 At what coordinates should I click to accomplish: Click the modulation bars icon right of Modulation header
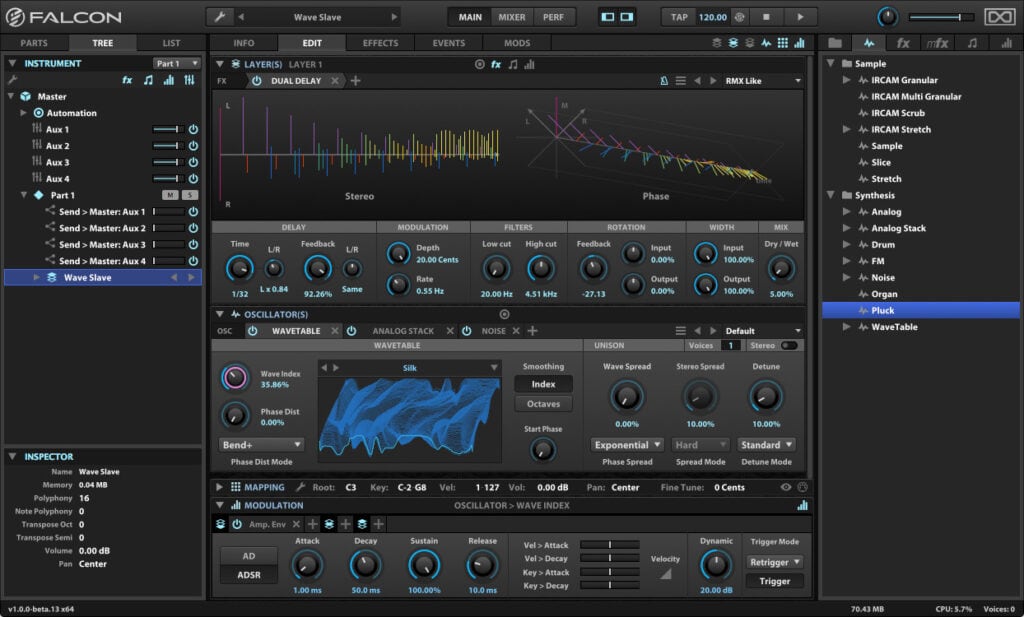tap(802, 505)
